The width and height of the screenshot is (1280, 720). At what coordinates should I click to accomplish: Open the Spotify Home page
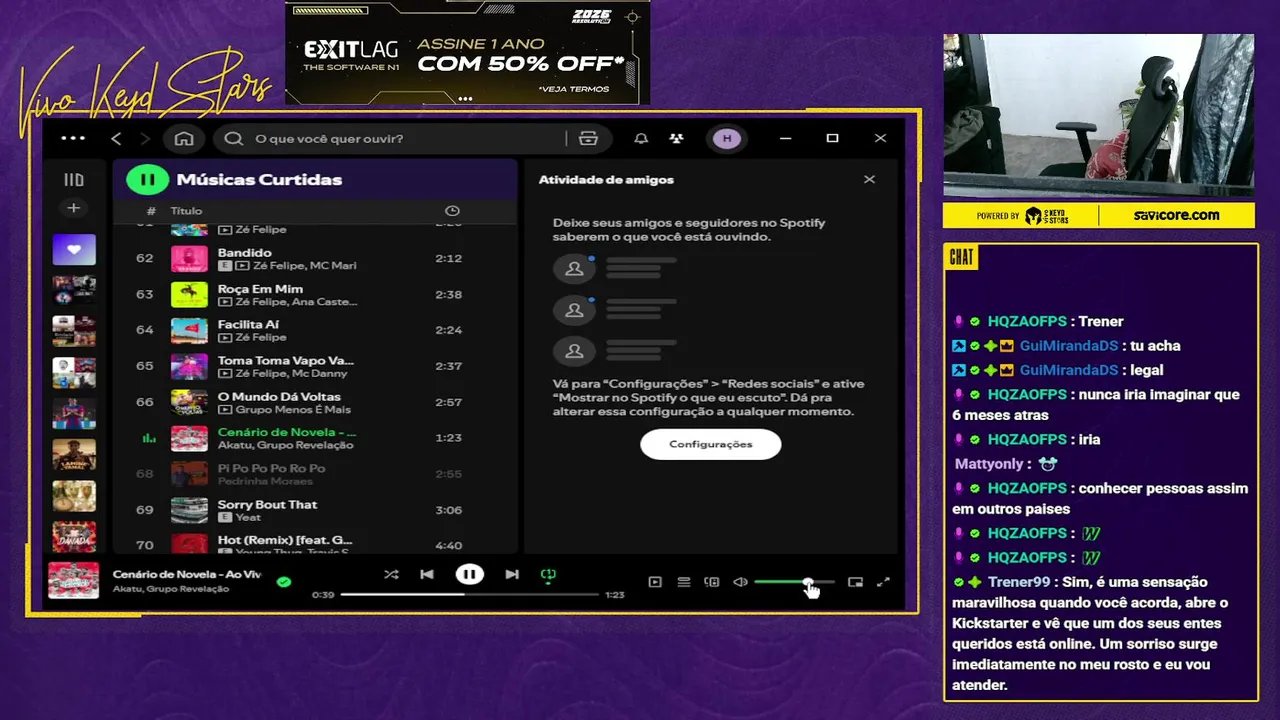[184, 138]
